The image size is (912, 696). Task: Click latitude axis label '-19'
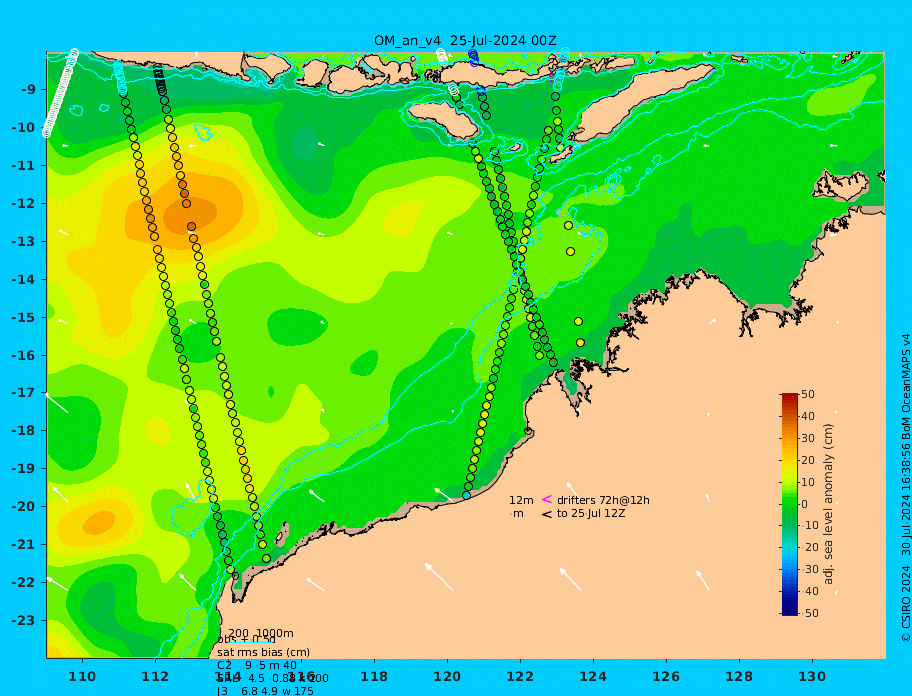(x=24, y=469)
